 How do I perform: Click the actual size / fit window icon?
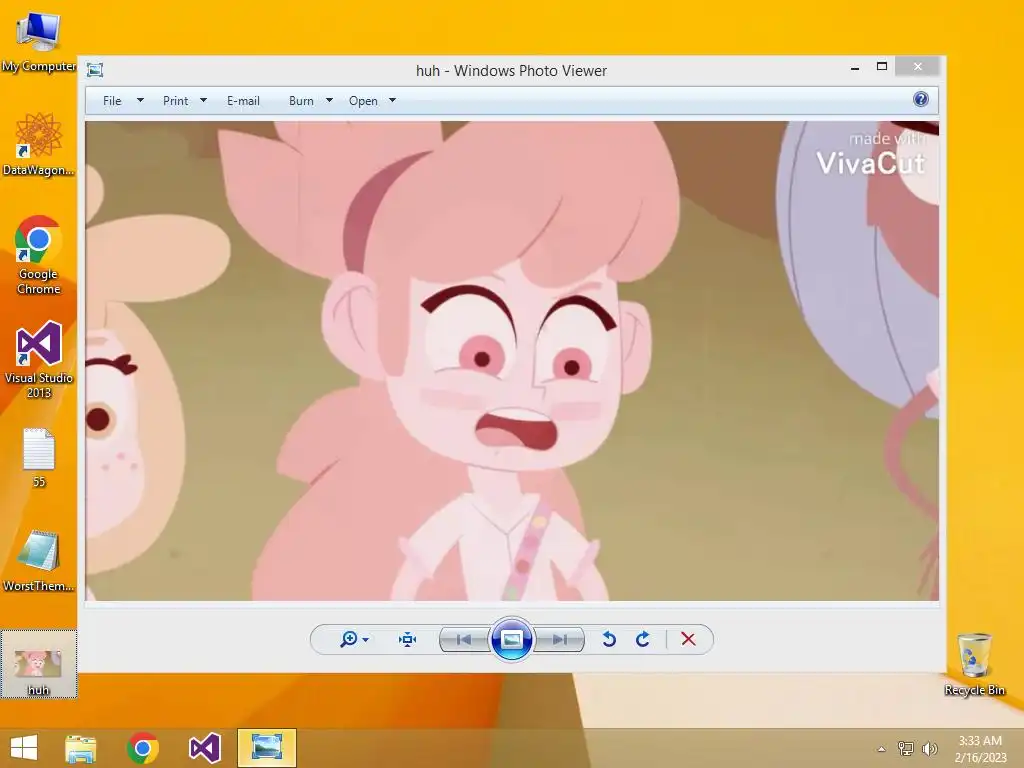408,639
